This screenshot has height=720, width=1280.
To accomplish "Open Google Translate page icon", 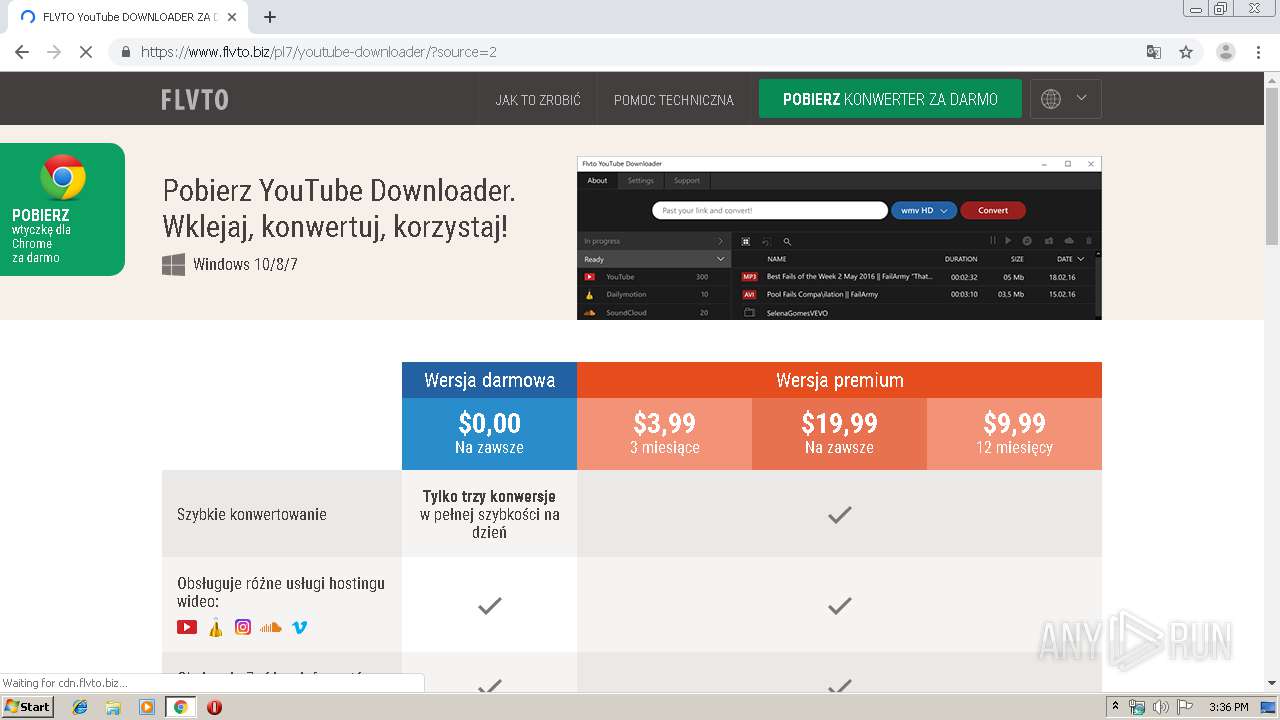I will coord(1153,52).
